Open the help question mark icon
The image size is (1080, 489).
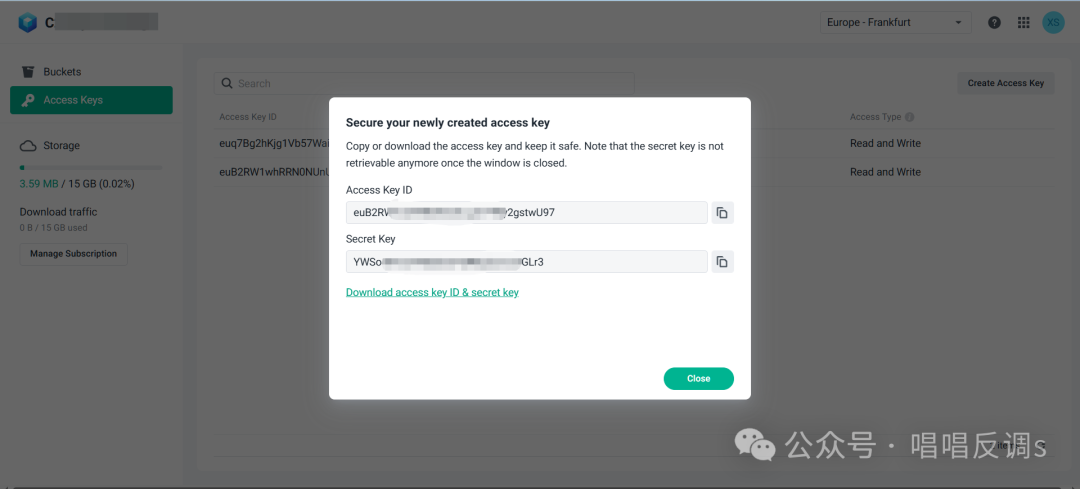(994, 22)
